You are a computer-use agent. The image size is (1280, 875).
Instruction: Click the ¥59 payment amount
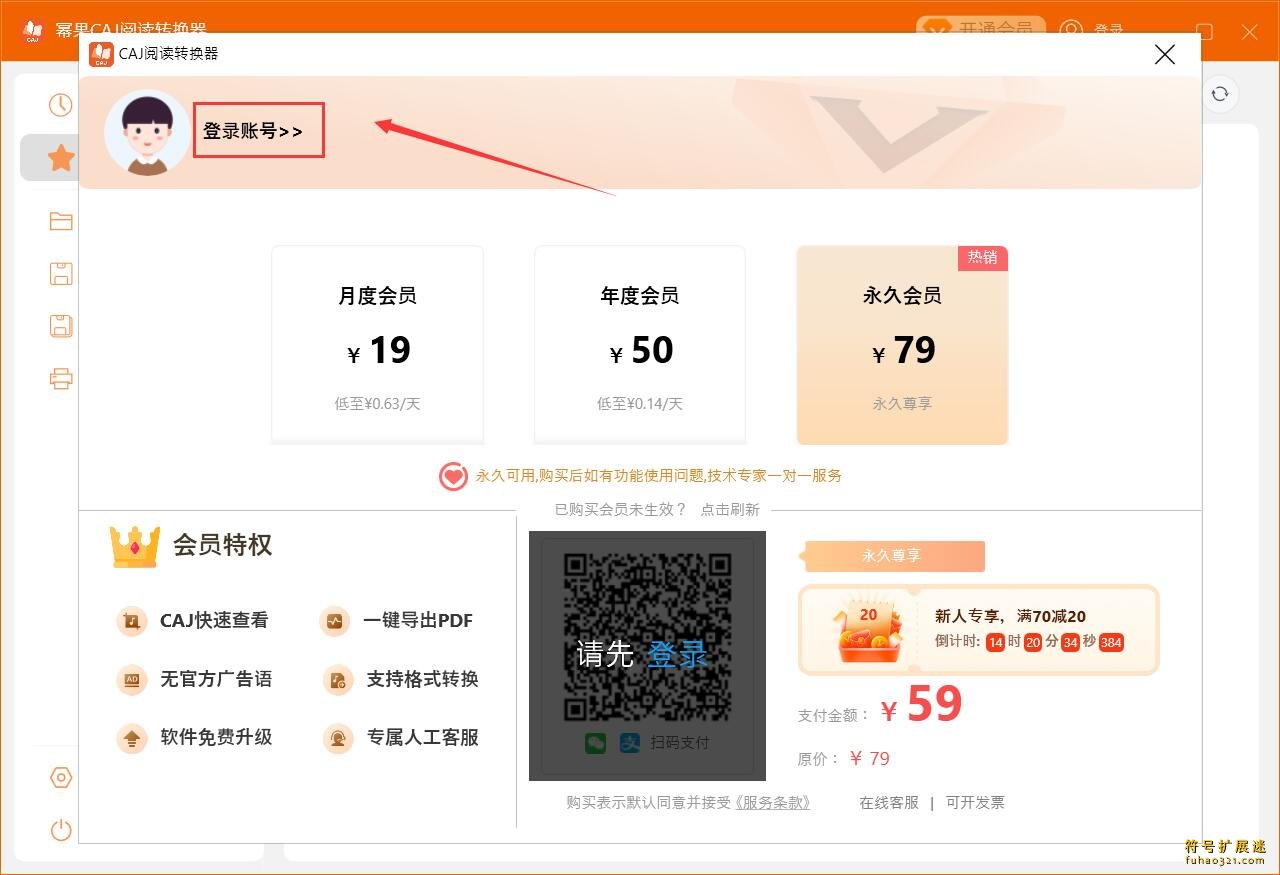(921, 705)
